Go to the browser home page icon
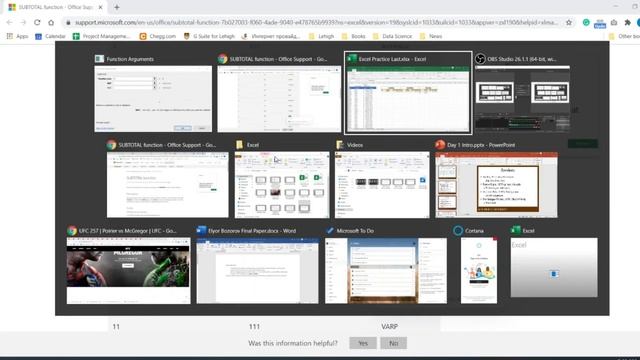The width and height of the screenshot is (640, 360). click(x=51, y=22)
